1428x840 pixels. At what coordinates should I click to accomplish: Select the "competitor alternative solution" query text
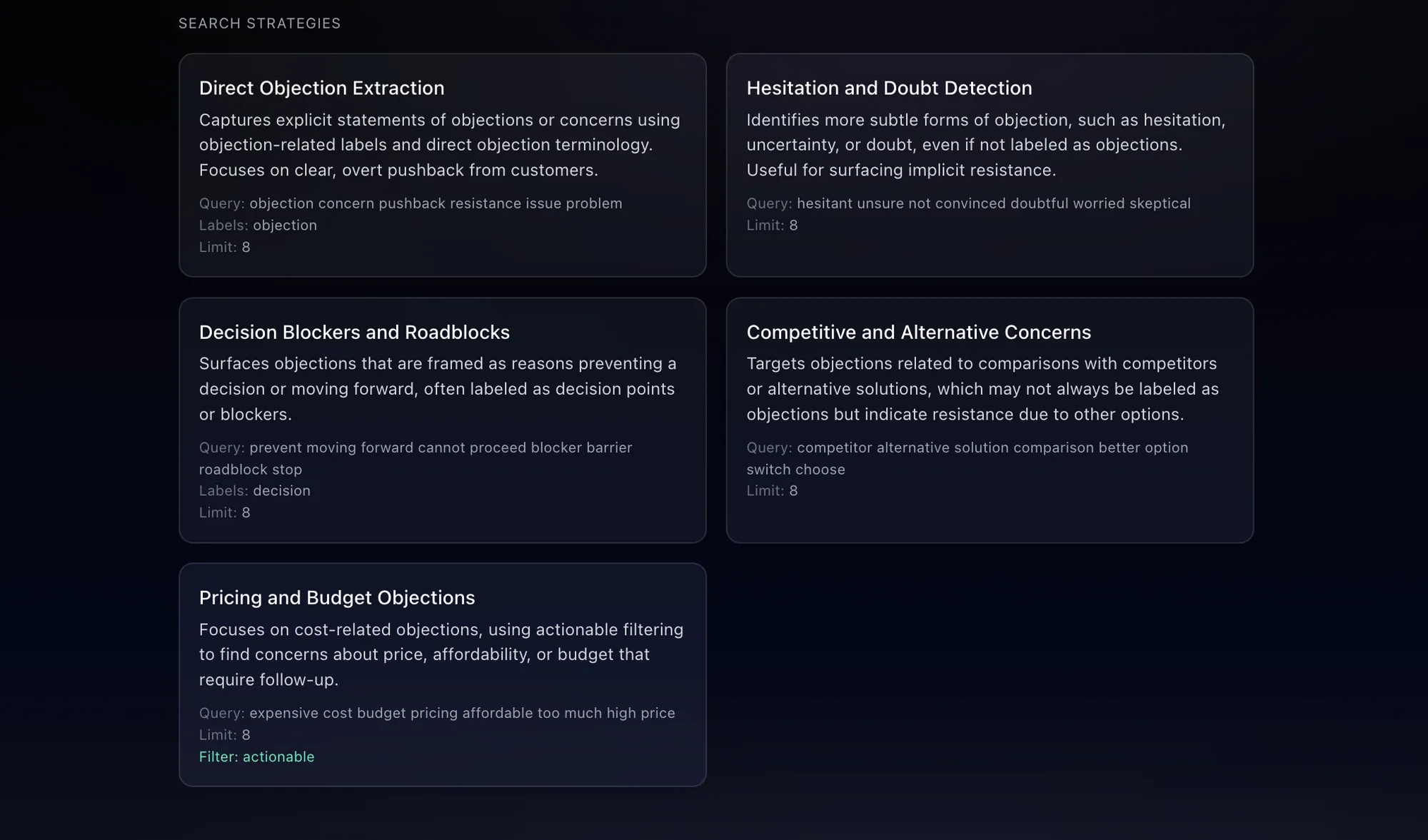pos(992,448)
